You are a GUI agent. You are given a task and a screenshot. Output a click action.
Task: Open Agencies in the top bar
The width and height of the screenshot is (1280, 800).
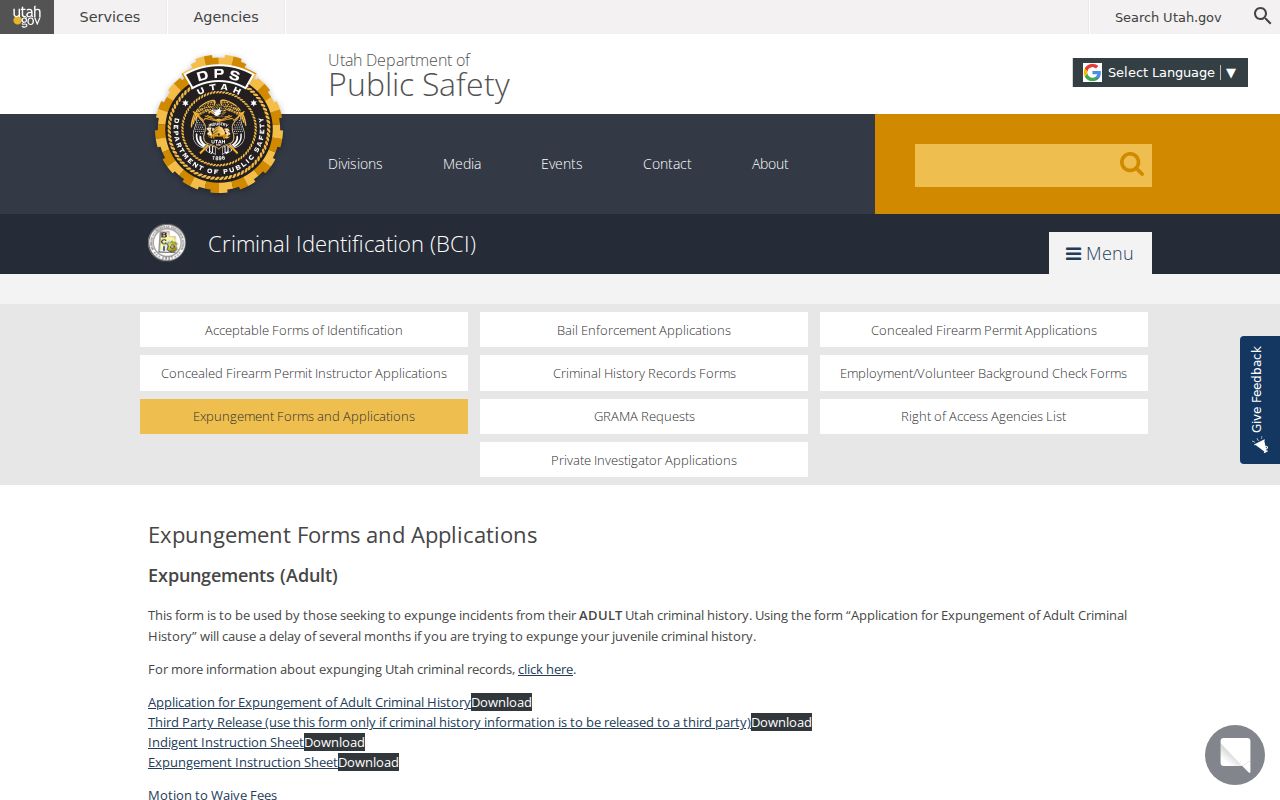click(x=226, y=17)
